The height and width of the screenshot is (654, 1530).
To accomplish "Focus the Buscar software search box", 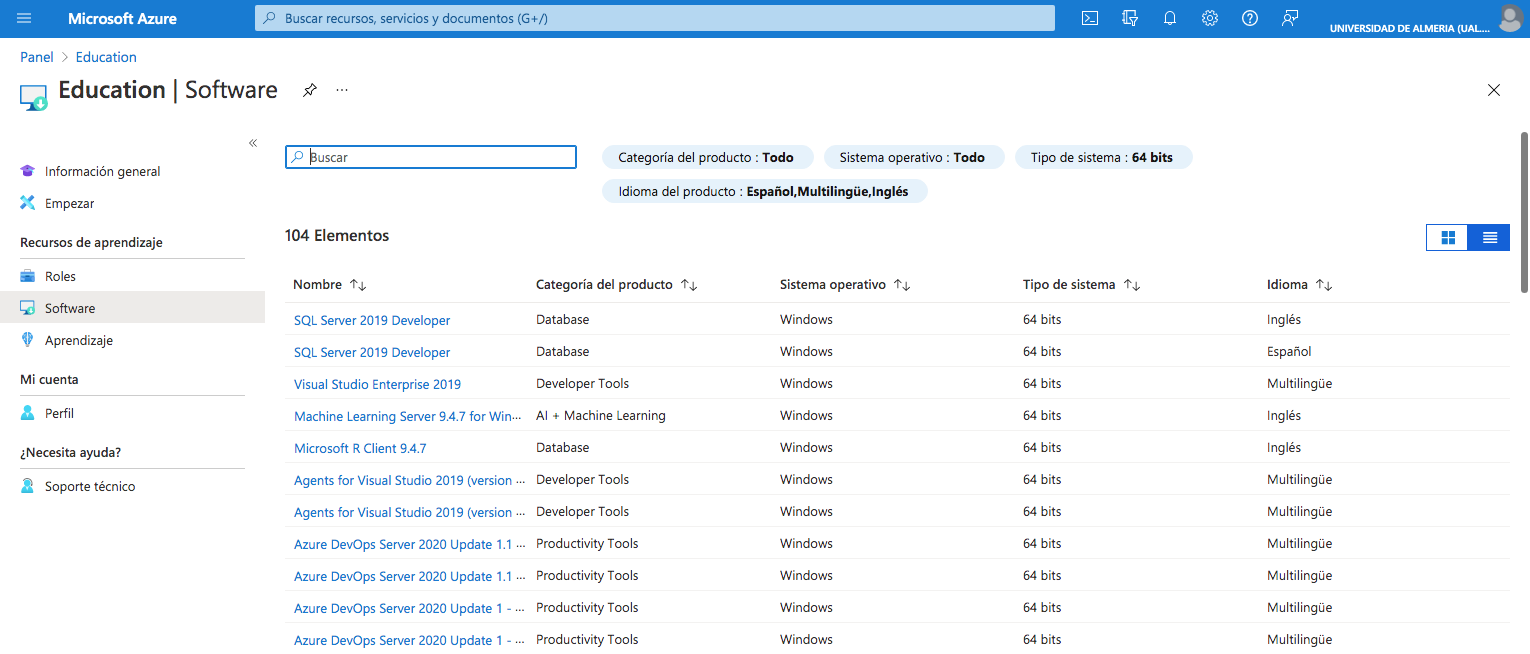I will click(431, 157).
